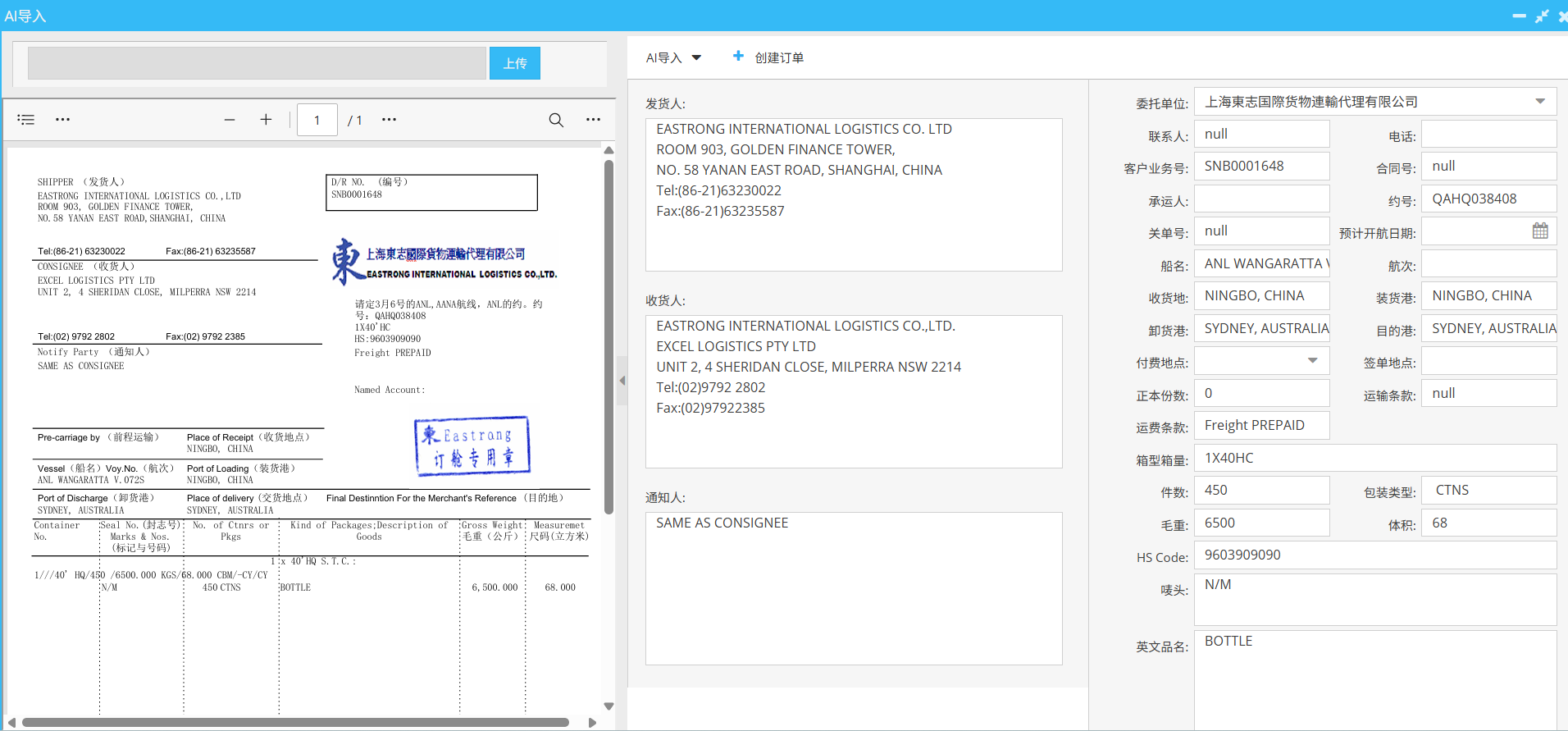Click the file path field beside 上传

(257, 63)
